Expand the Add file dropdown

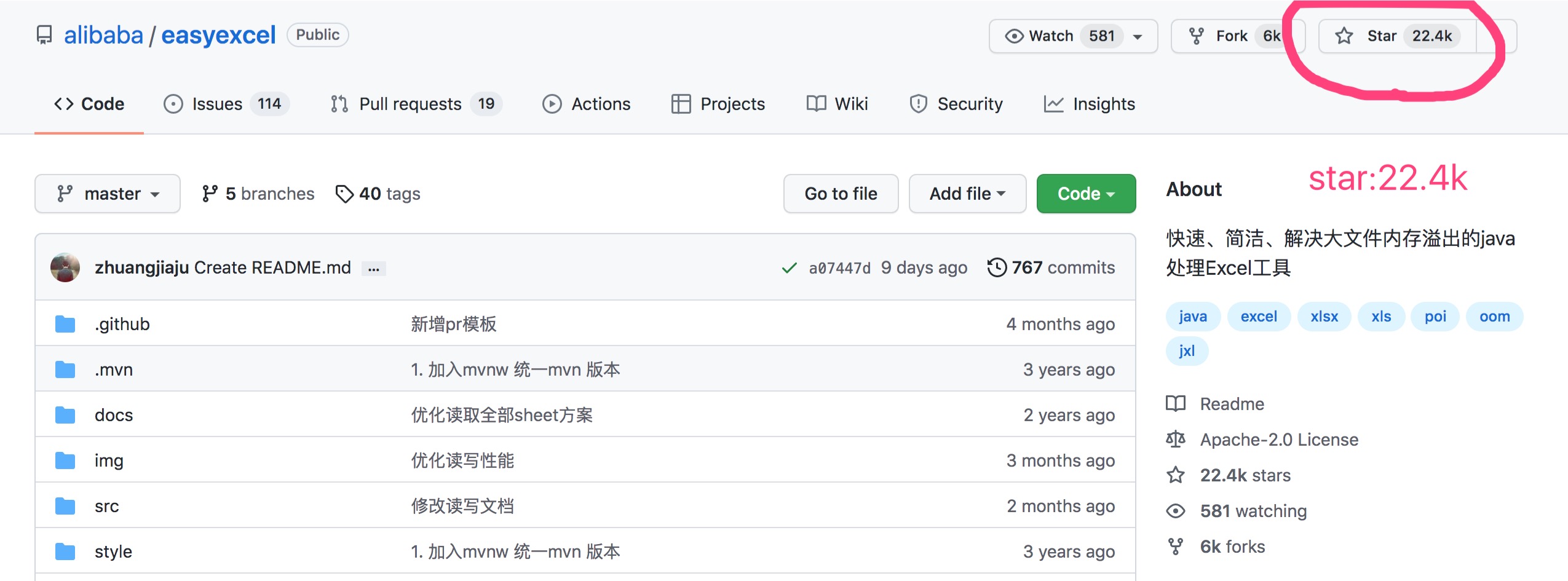pyautogui.click(x=967, y=194)
